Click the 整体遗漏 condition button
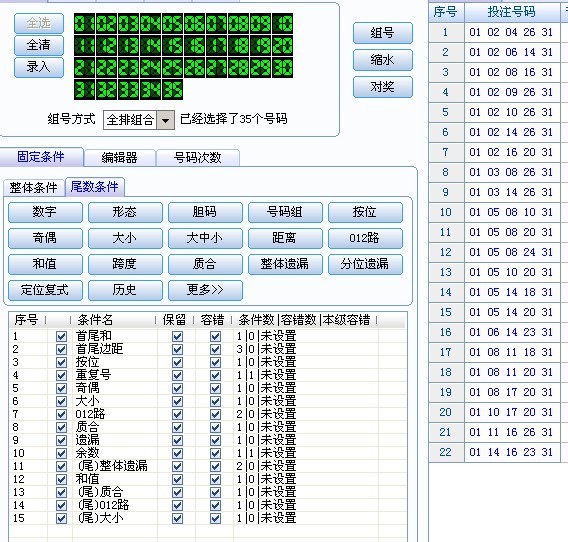Screen dimensions: 568x542 [285, 264]
